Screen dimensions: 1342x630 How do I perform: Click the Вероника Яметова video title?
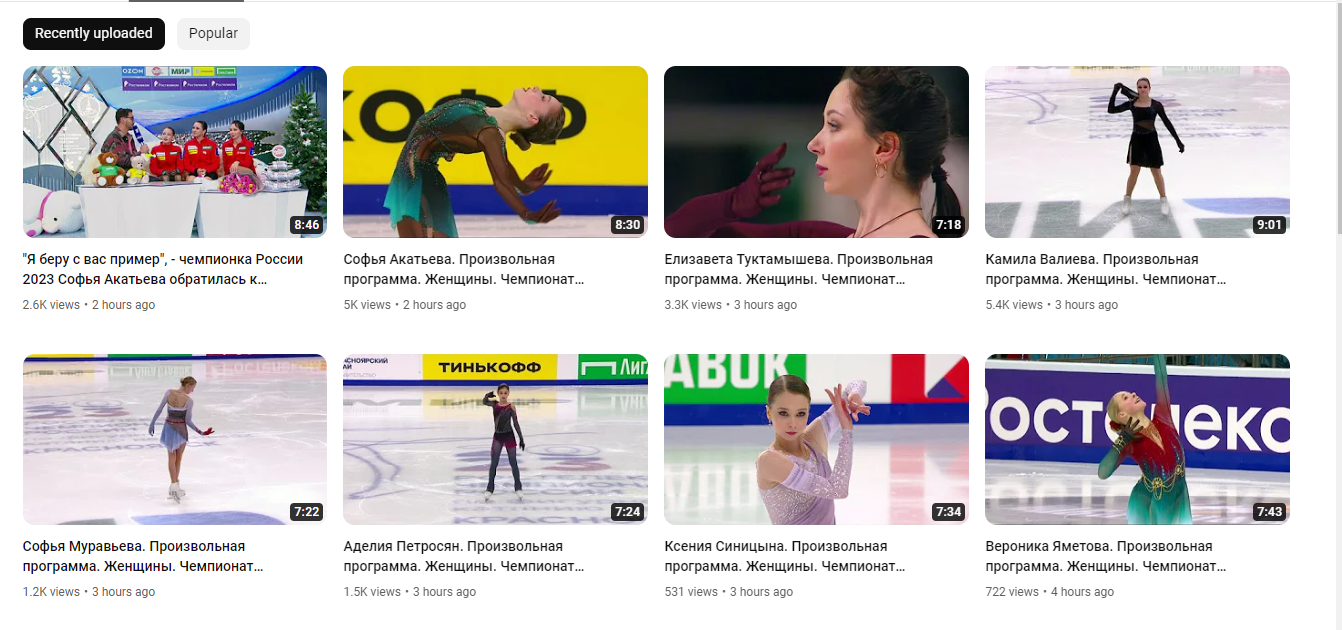tap(1106, 556)
